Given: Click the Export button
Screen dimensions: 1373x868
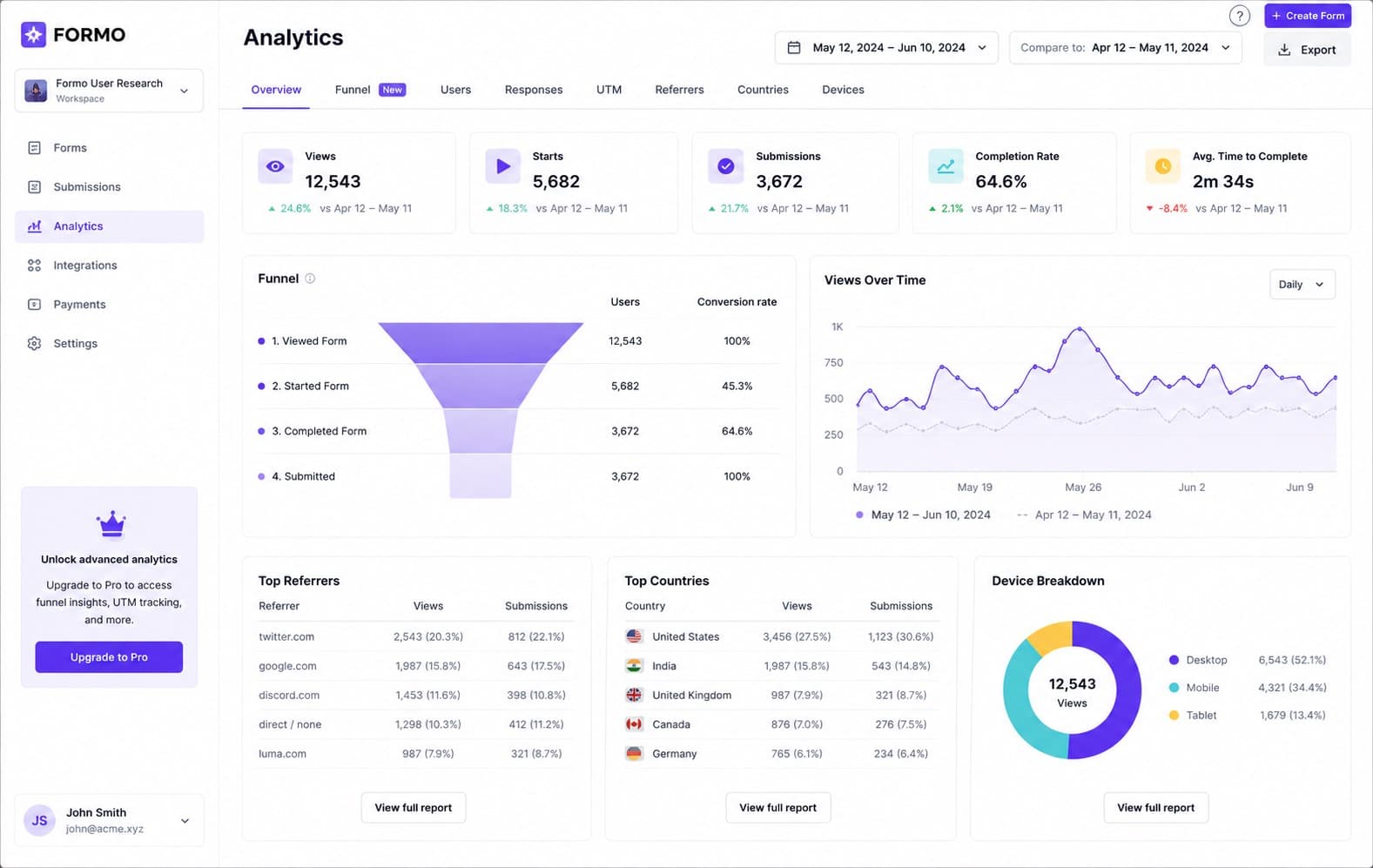Looking at the screenshot, I should click(1307, 50).
